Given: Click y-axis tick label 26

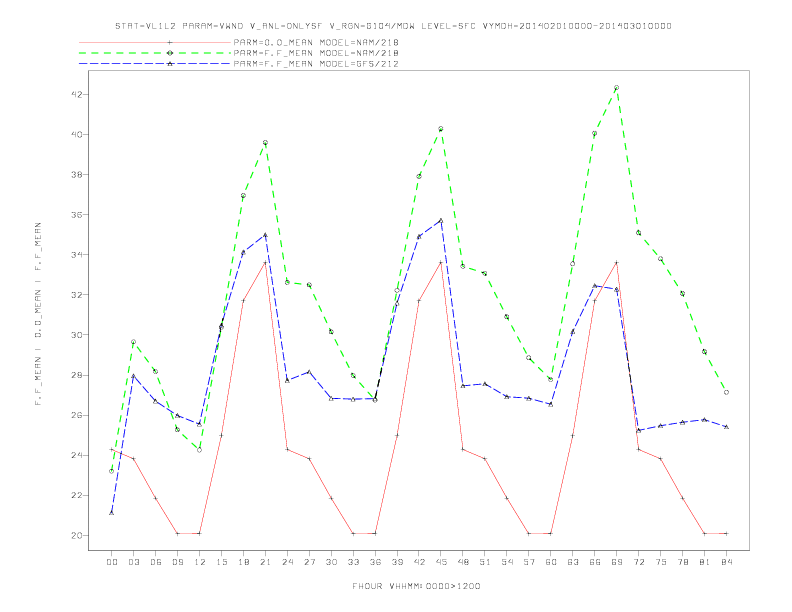Looking at the screenshot, I should (x=77, y=415).
